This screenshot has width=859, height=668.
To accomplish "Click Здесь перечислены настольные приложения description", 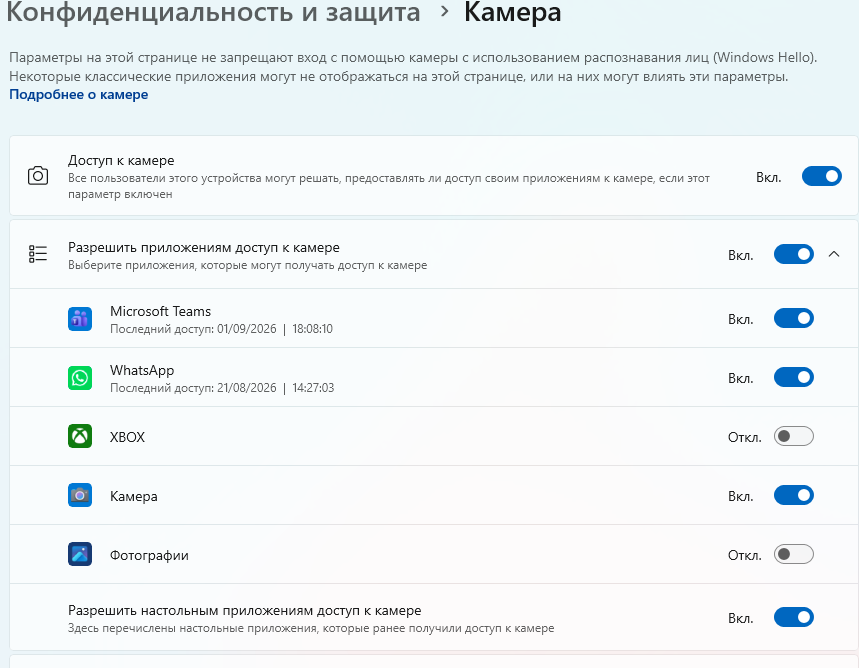I will [311, 628].
